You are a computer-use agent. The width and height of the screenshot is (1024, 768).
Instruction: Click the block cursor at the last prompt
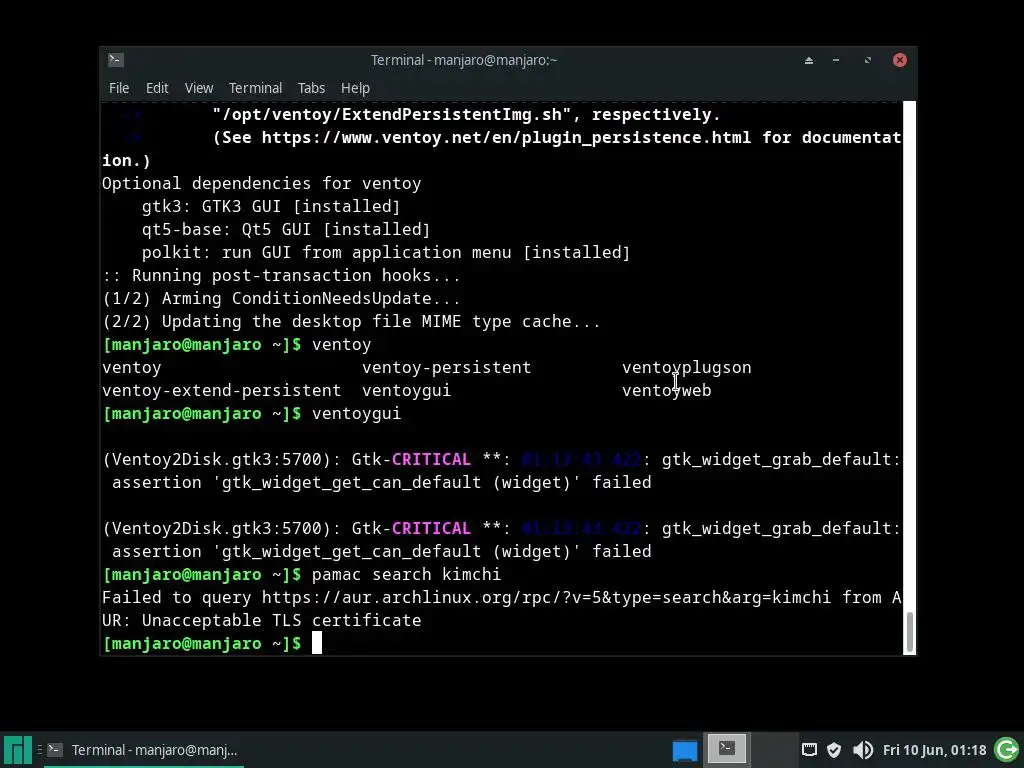(317, 643)
